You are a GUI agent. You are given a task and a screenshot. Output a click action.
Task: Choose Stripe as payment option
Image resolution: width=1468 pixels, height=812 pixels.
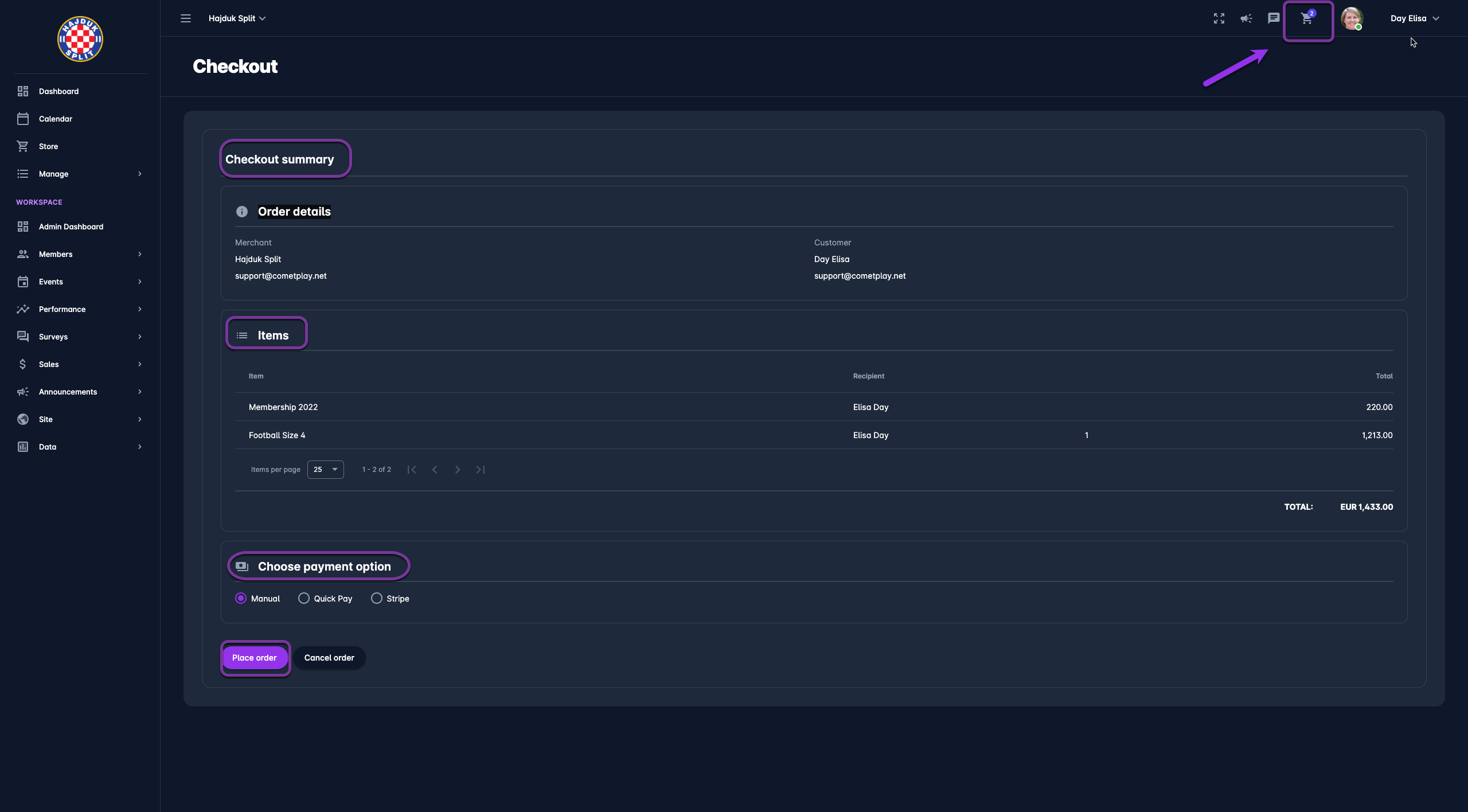[x=377, y=598]
